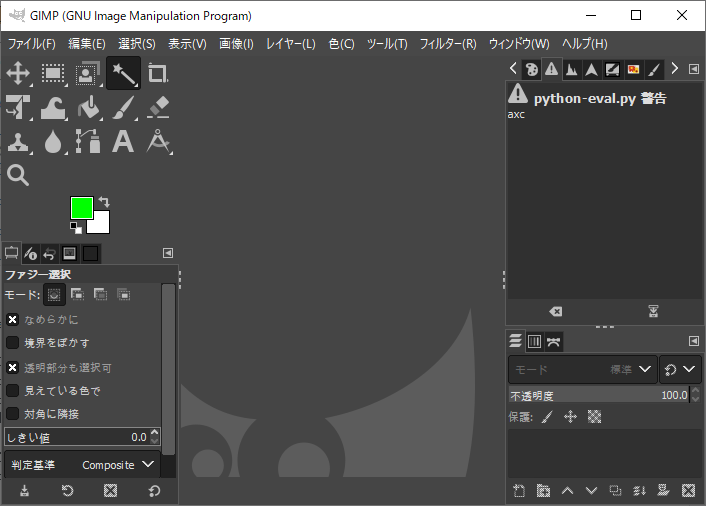The image size is (706, 506).
Task: Delete tool preset in tool options
Action: 110,491
